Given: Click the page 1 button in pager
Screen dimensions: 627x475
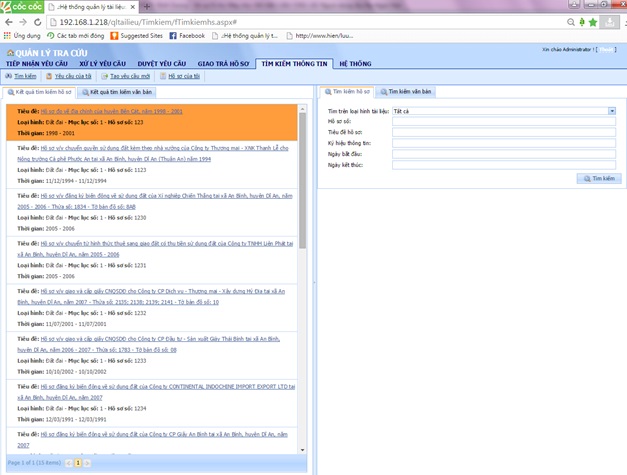Looking at the screenshot, I should click(78, 463).
